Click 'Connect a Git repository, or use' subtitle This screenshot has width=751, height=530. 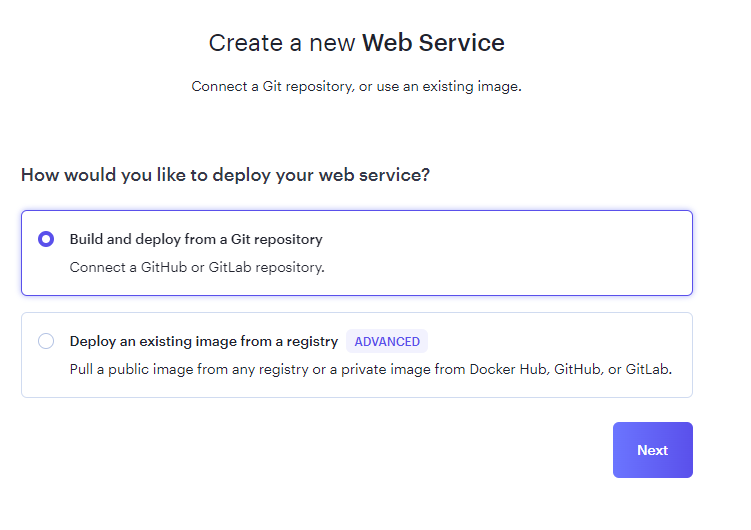tap(356, 86)
